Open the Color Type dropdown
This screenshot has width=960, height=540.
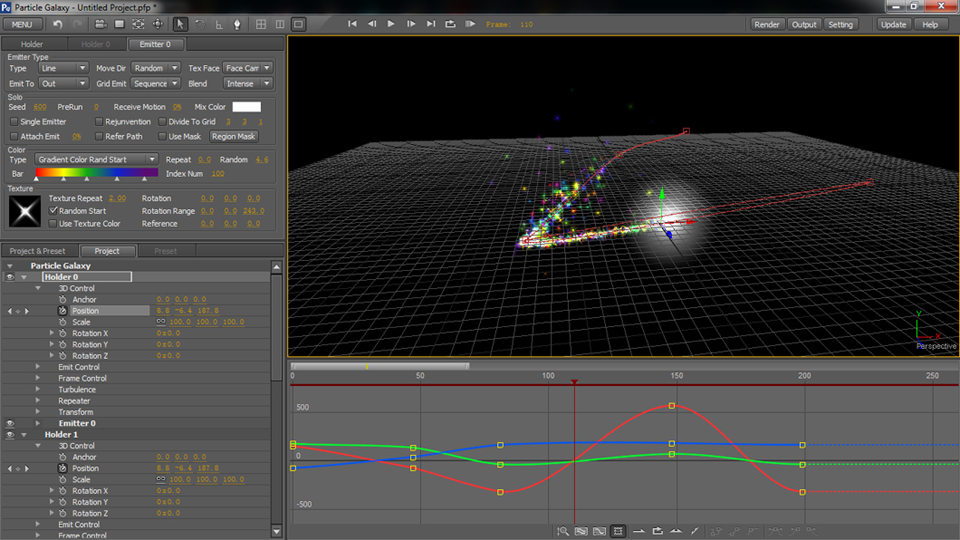96,159
